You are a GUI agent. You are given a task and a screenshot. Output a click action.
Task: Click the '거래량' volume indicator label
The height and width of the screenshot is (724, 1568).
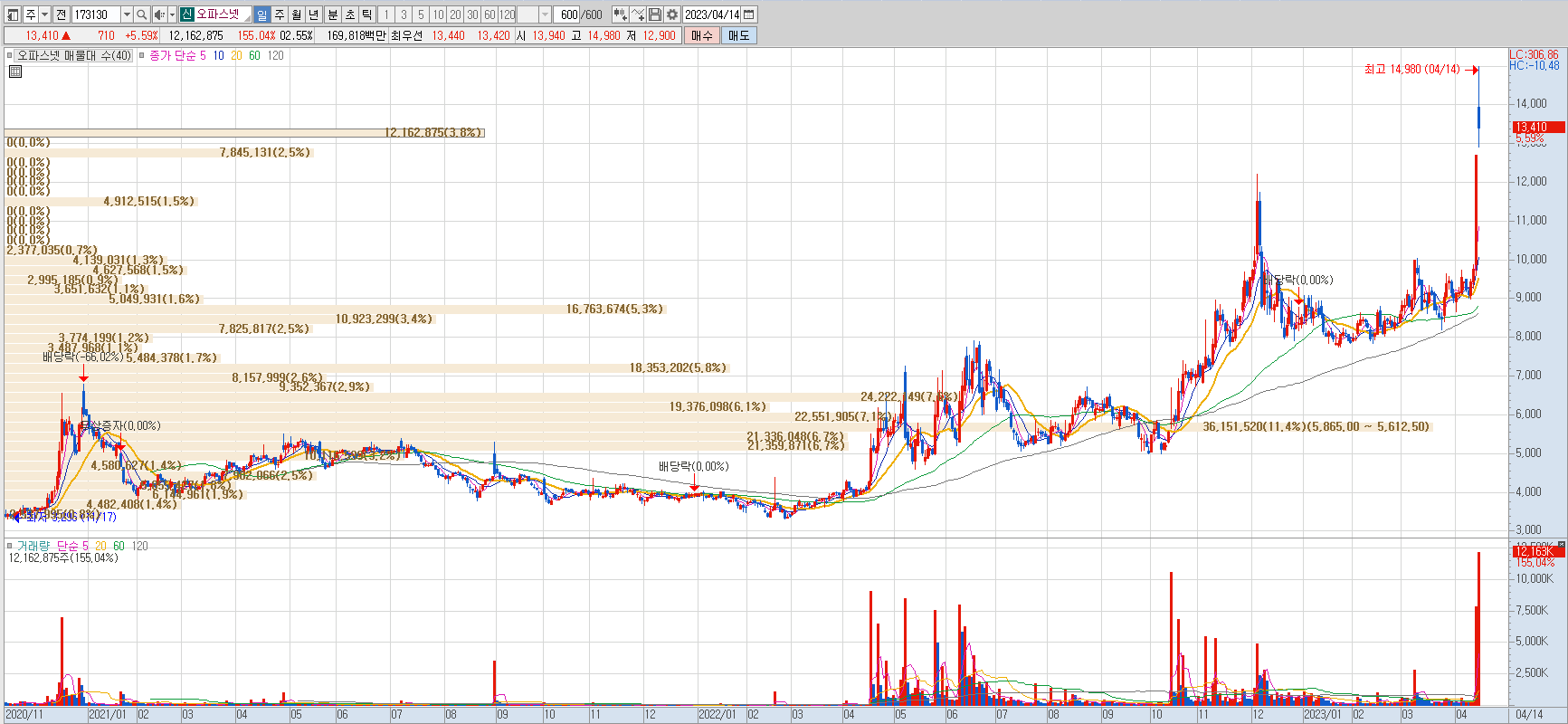33,546
